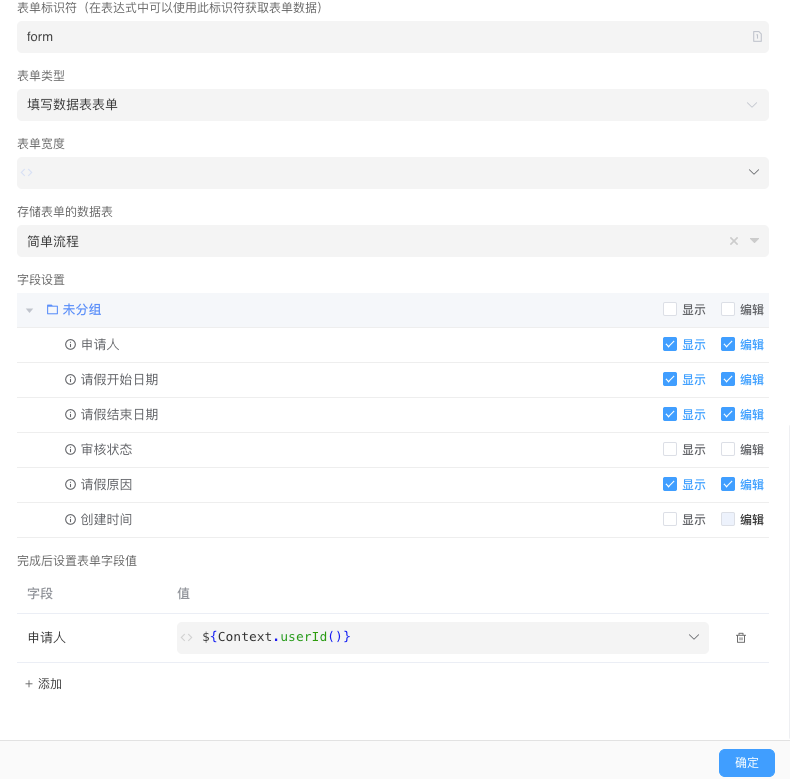Click the info icon beside 请假开始日期
The width and height of the screenshot is (790, 779).
(71, 380)
